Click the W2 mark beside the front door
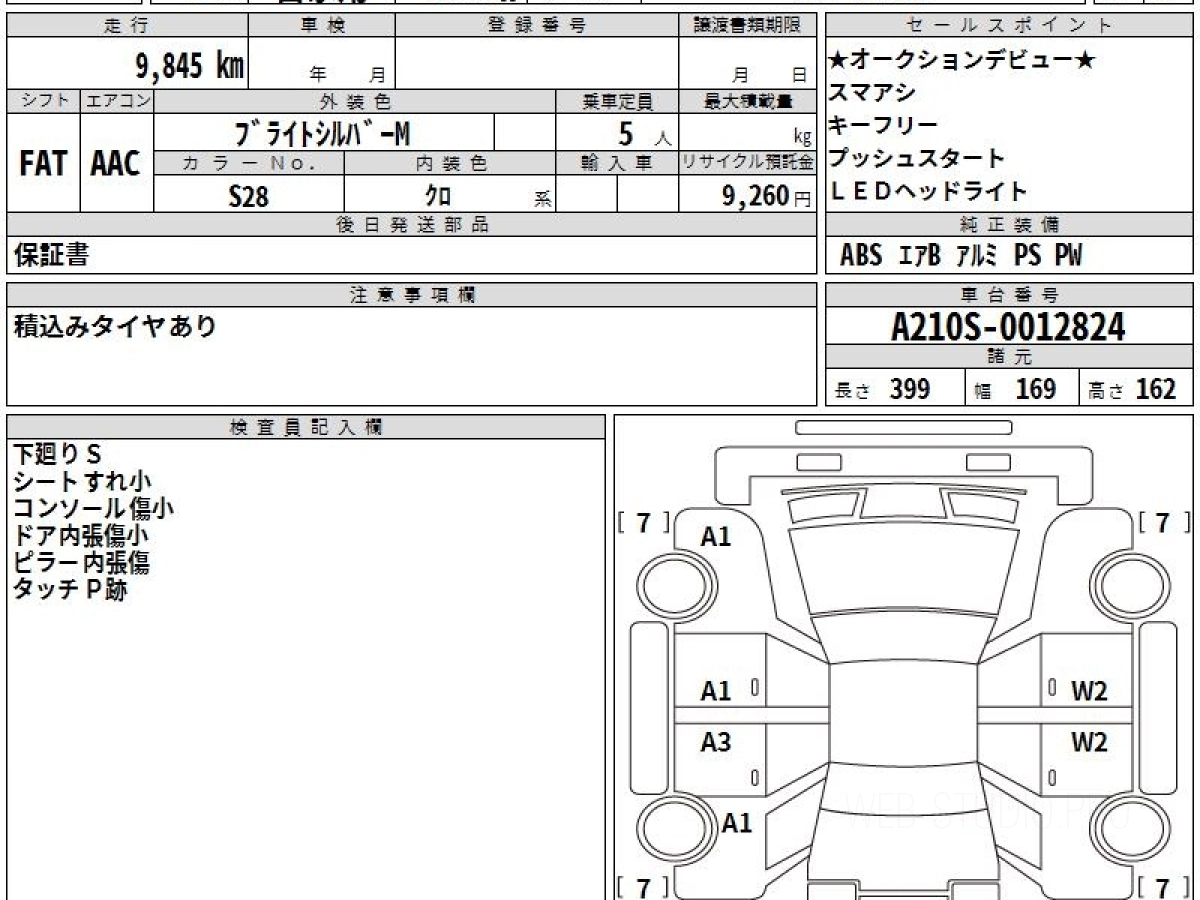The image size is (1200, 900). pos(1089,691)
